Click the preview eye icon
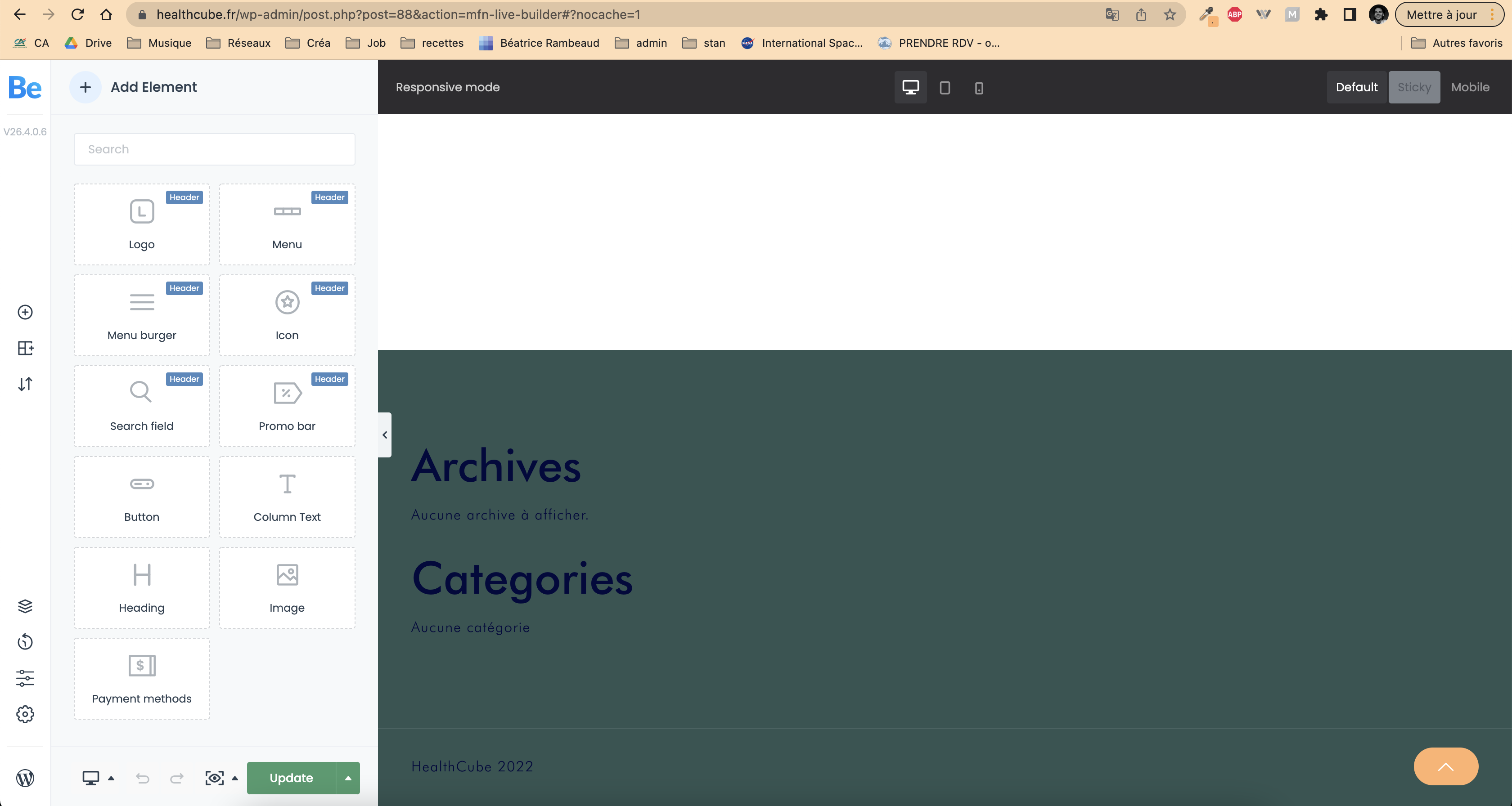This screenshot has height=806, width=1512. pyautogui.click(x=214, y=779)
